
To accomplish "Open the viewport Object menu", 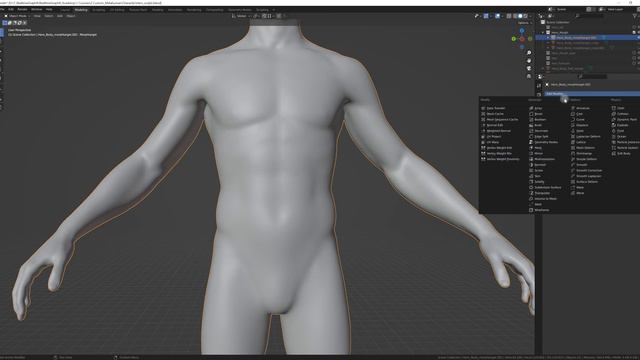I will click(x=71, y=16).
